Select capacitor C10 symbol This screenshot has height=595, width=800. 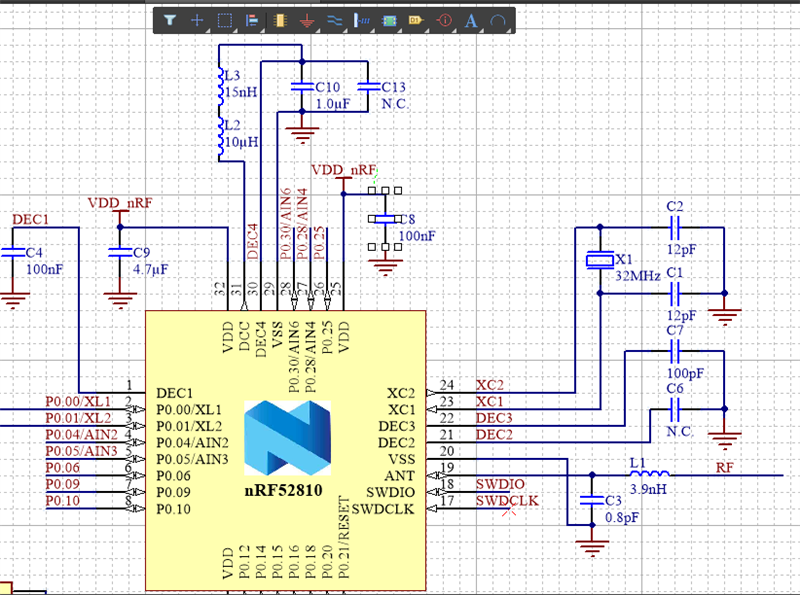tap(302, 87)
